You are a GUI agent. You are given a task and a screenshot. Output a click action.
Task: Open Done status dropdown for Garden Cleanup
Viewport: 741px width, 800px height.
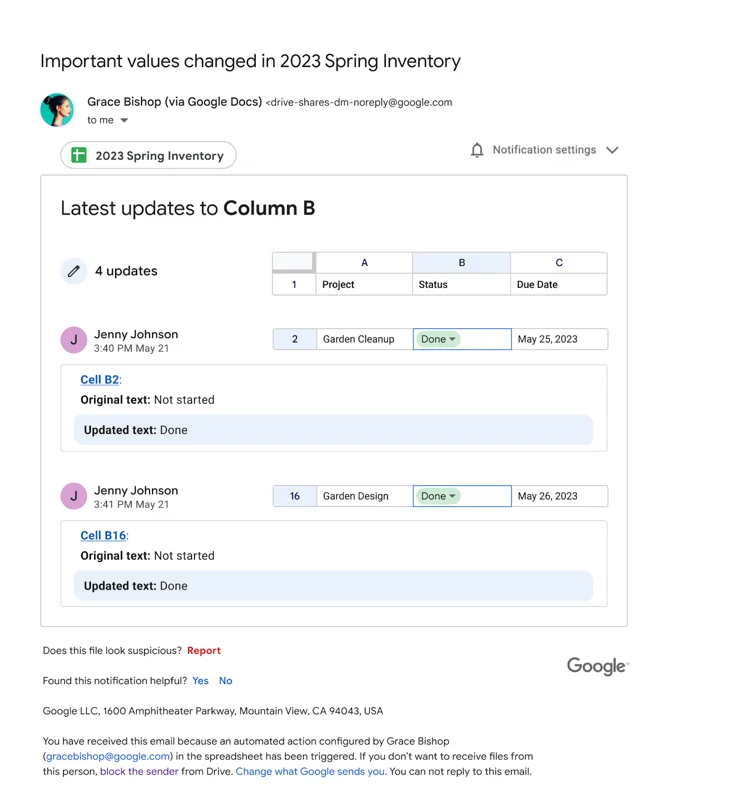438,339
